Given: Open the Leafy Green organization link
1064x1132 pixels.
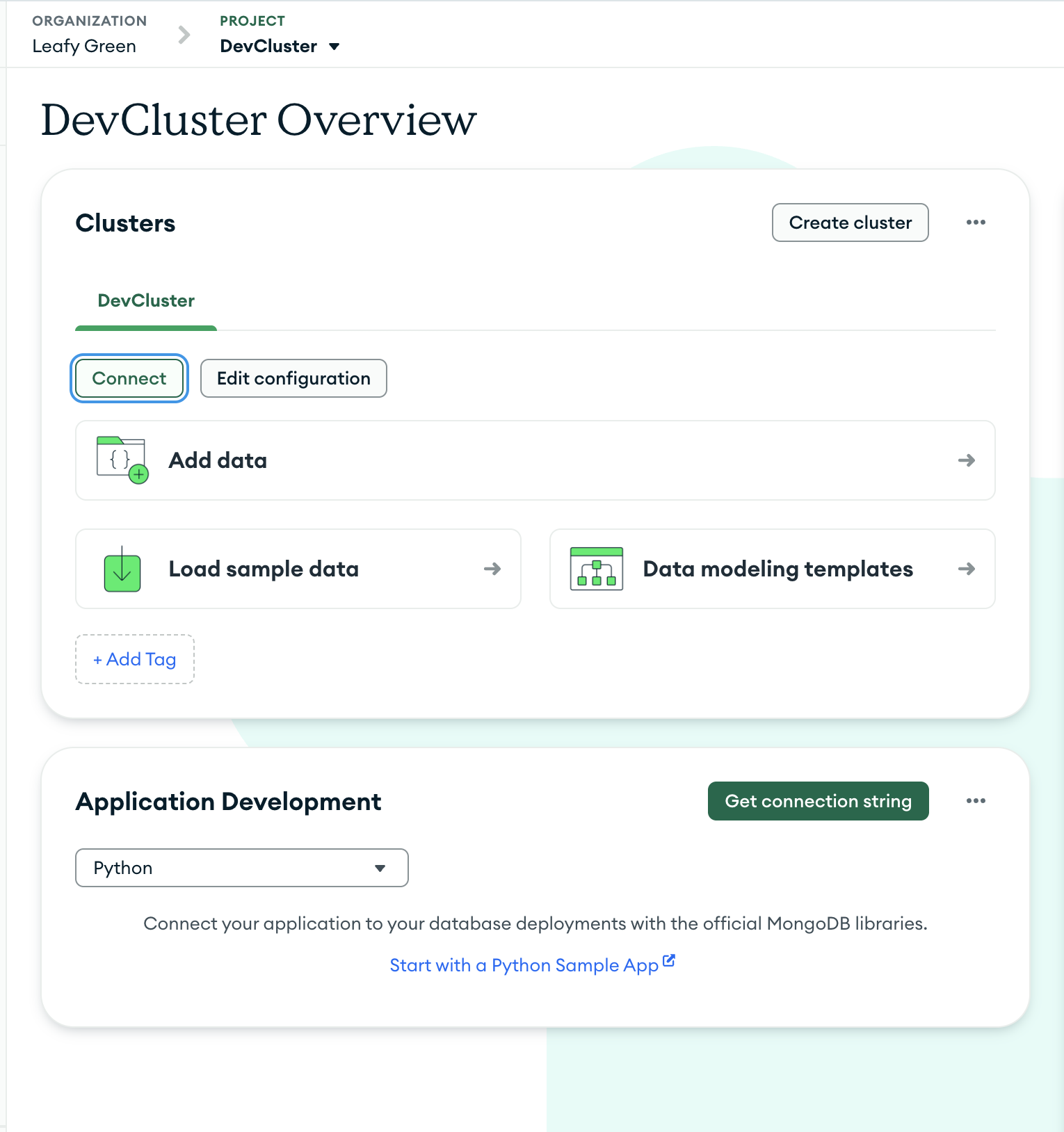Looking at the screenshot, I should (x=84, y=47).
